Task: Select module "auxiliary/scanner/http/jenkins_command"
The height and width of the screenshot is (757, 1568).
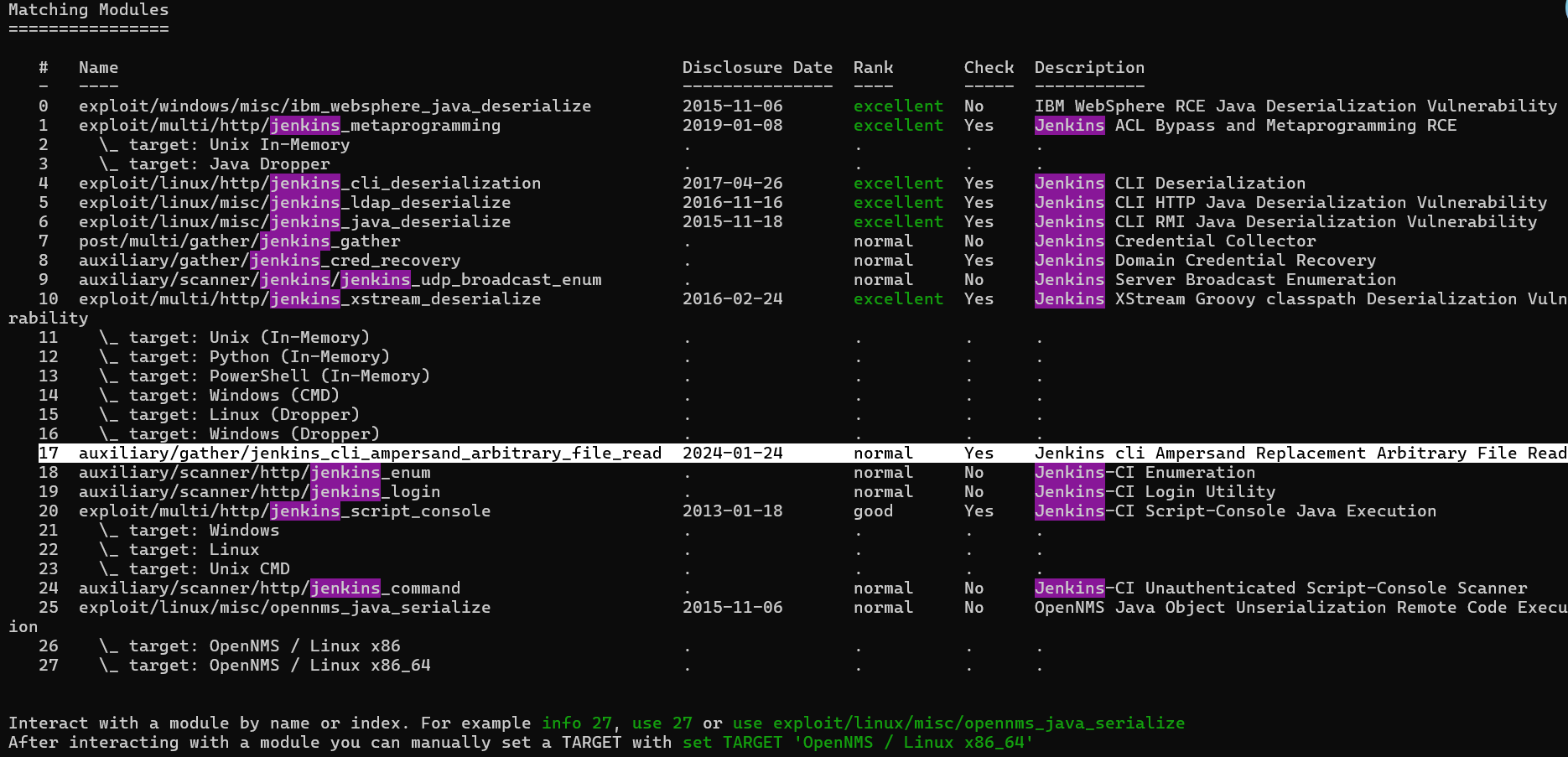Action: click(x=270, y=588)
